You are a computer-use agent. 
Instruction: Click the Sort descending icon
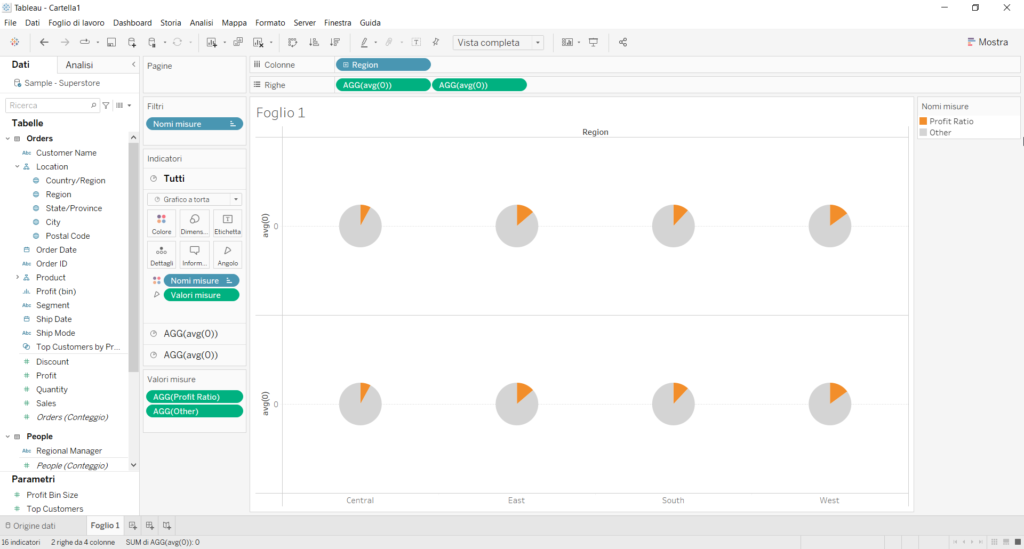pos(335,42)
